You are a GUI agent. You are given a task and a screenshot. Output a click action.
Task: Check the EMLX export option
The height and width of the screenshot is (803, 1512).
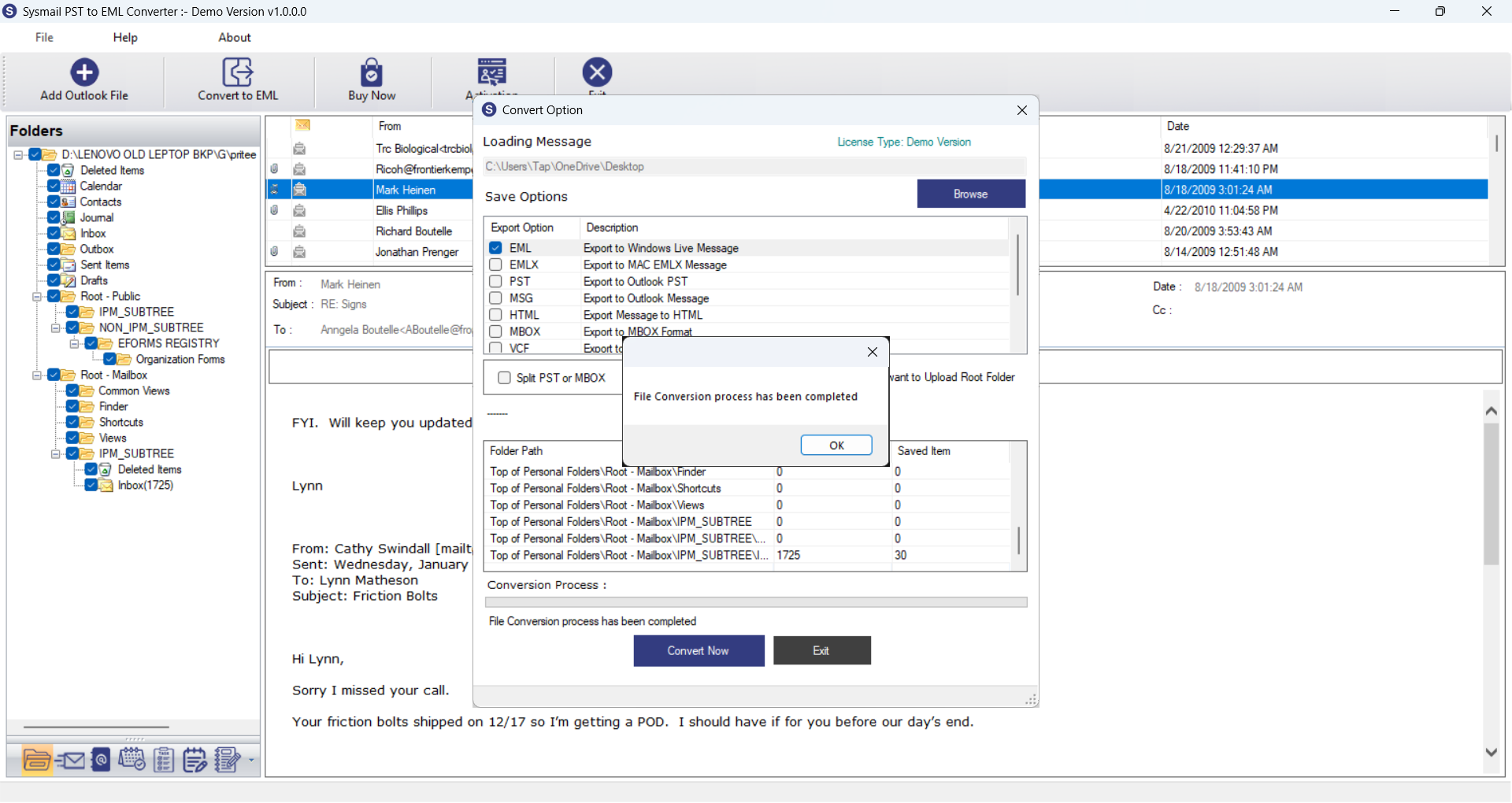pyautogui.click(x=495, y=265)
